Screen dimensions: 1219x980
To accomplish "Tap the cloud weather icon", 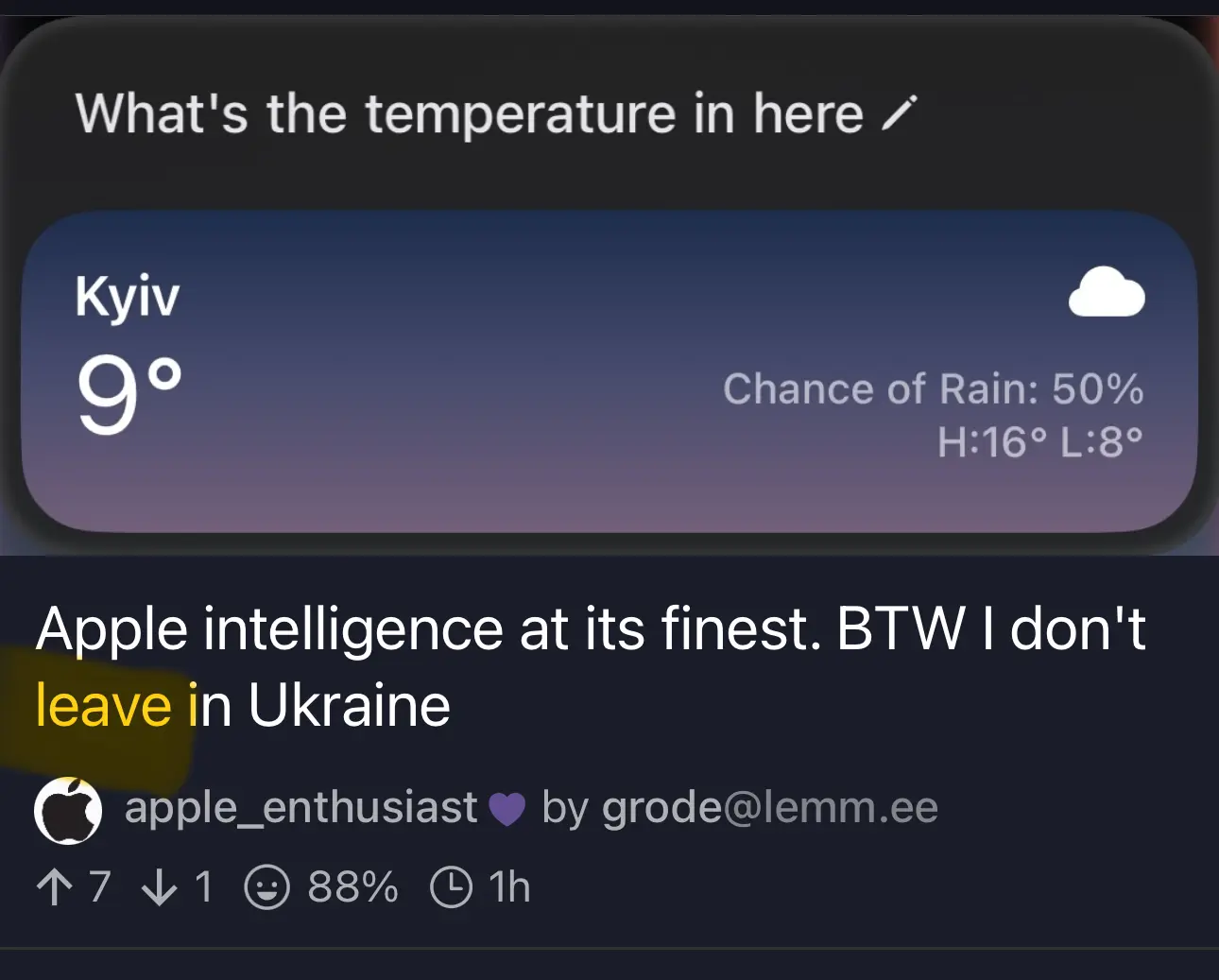I will [x=1107, y=292].
